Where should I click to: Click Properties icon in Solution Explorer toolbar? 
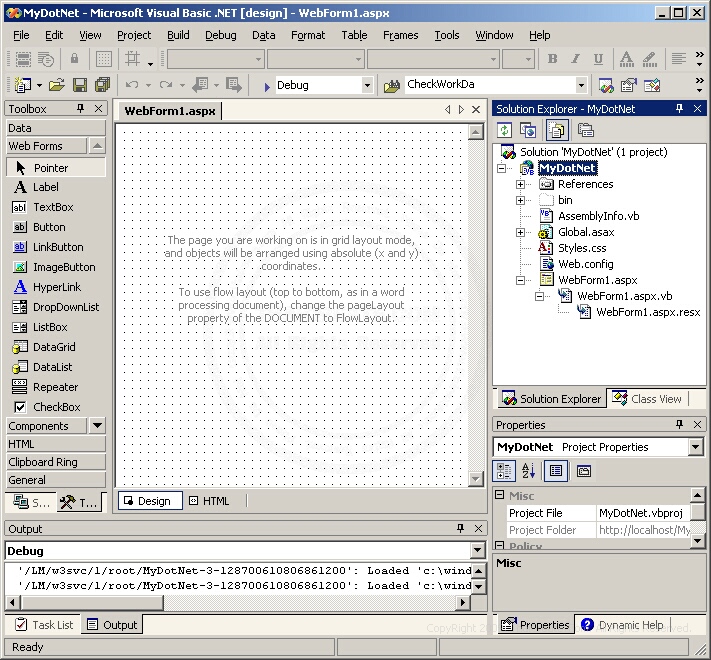[585, 131]
